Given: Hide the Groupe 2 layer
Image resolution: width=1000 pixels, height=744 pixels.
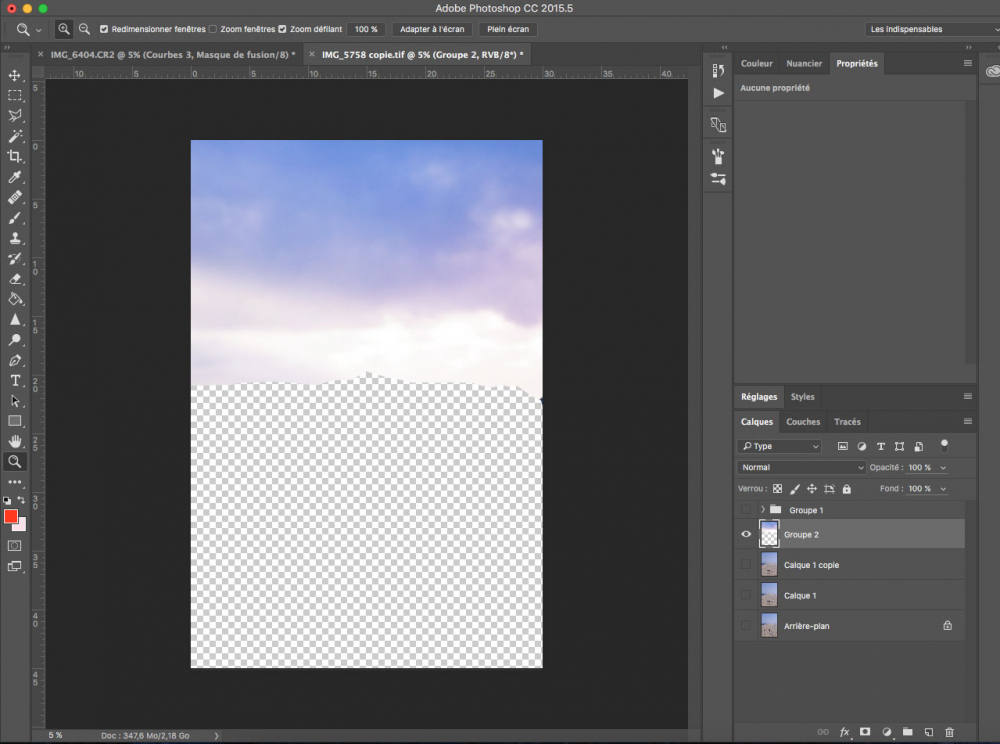Looking at the screenshot, I should 745,535.
